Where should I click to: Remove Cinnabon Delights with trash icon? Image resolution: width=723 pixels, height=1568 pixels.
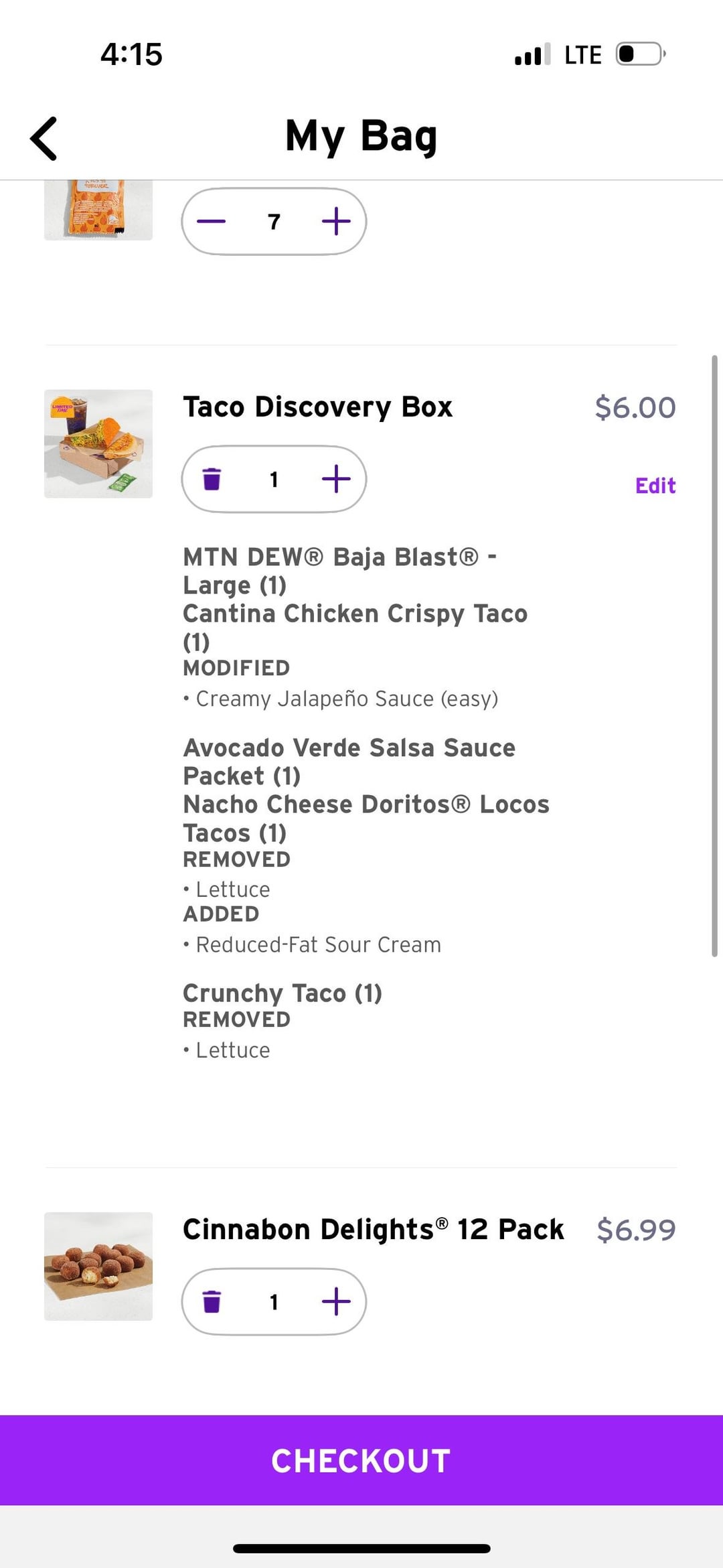pyautogui.click(x=212, y=1301)
